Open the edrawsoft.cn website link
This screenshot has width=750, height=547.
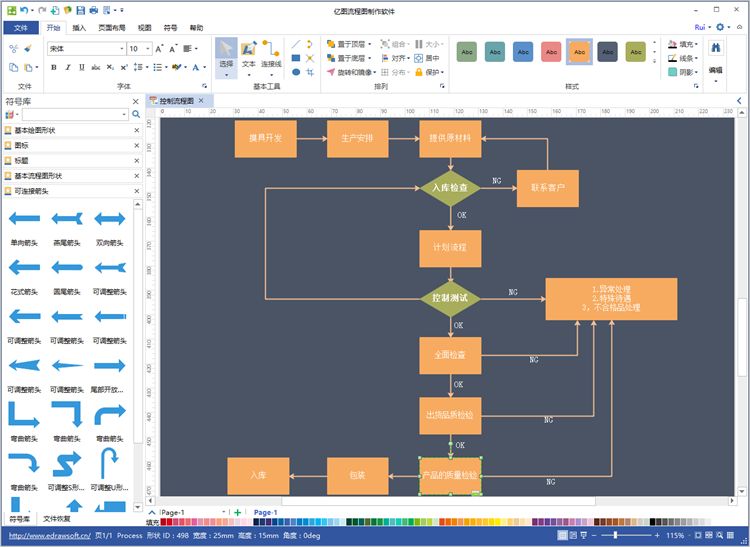click(50, 536)
